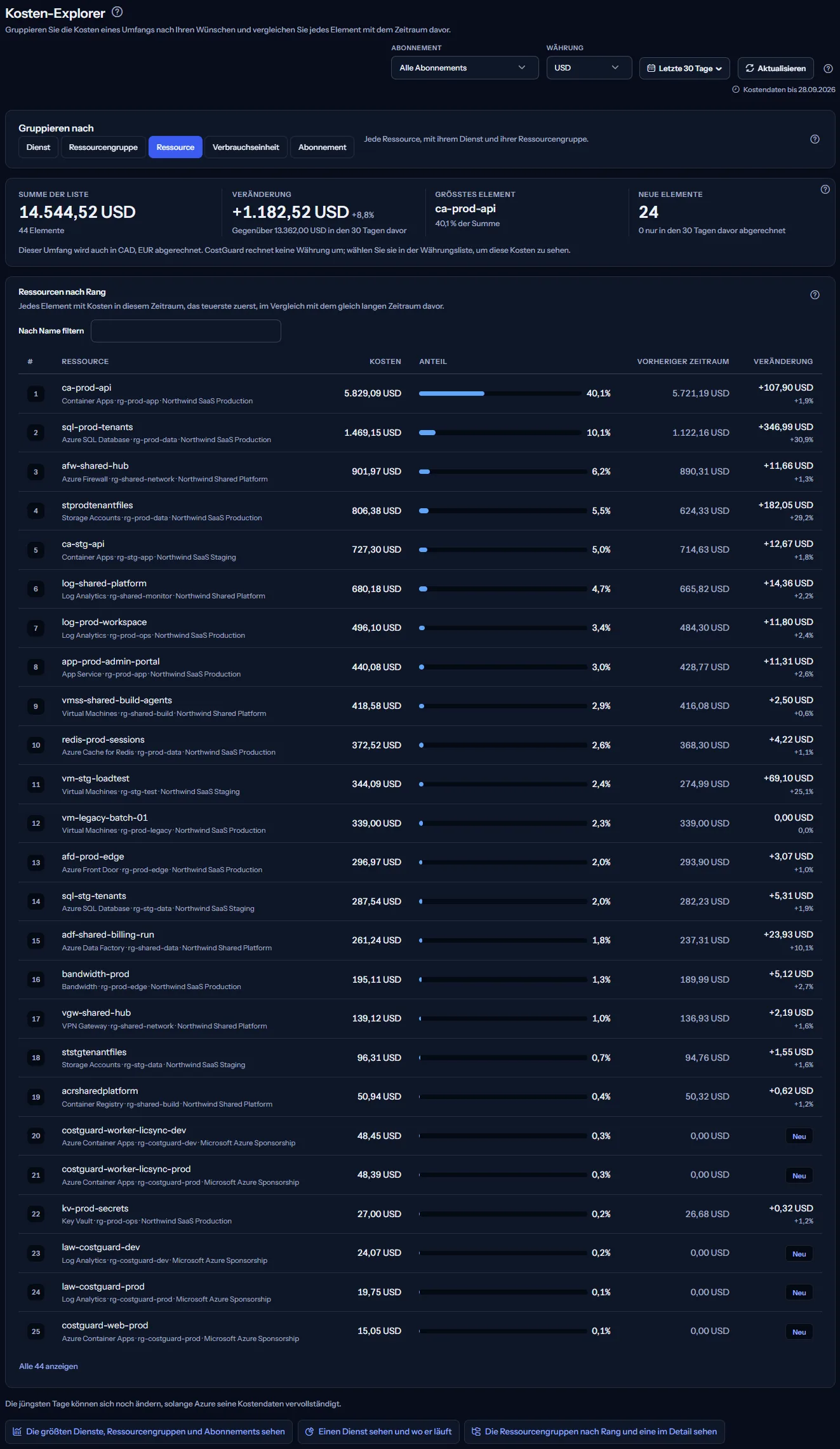Click the VORHERIGER ZEITRAUM column header
The image size is (840, 1449).
click(683, 361)
